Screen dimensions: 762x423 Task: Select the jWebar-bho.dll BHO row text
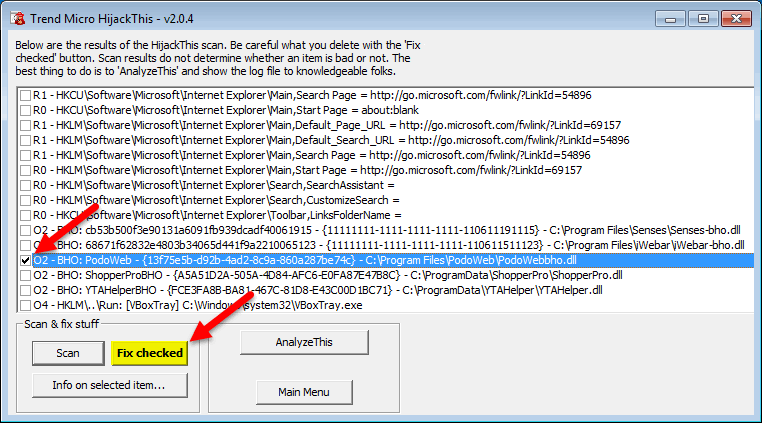pyautogui.click(x=389, y=245)
